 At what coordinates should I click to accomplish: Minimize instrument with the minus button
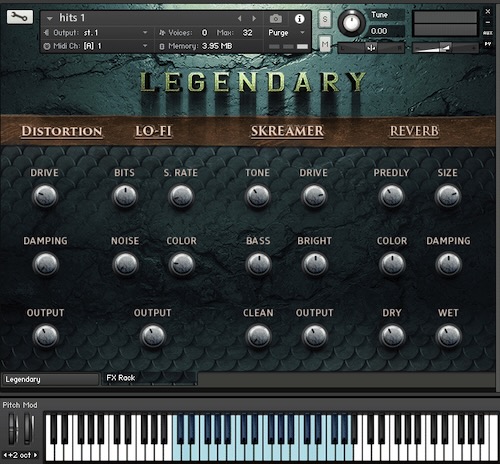pyautogui.click(x=488, y=22)
